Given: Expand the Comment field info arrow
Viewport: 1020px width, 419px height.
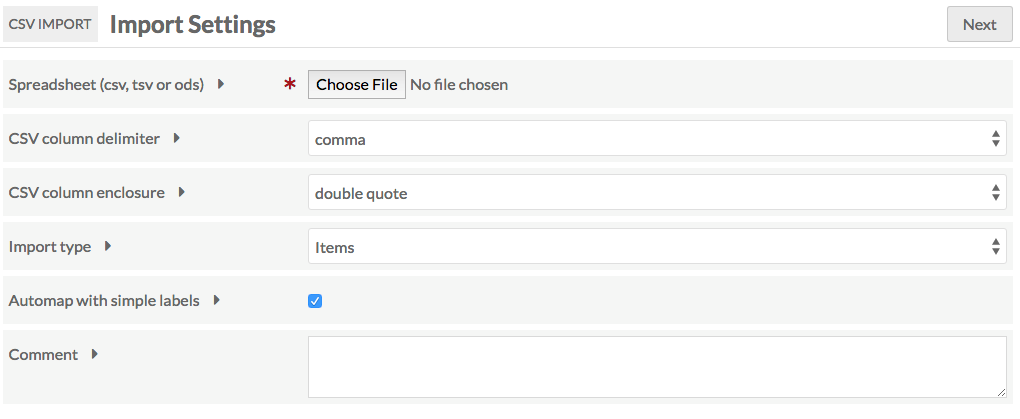Looking at the screenshot, I should click(x=94, y=354).
